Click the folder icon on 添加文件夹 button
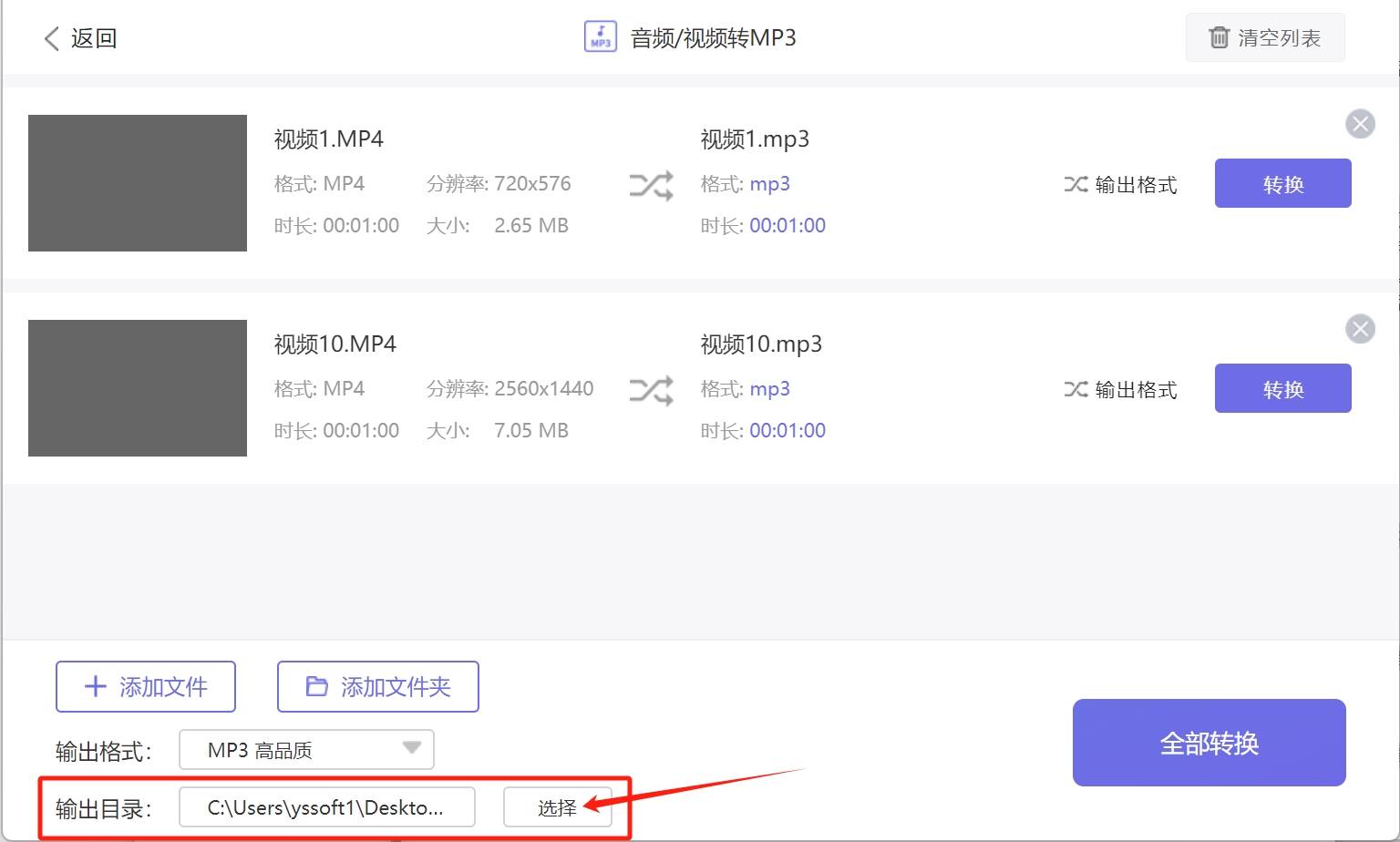This screenshot has height=842, width=1400. pos(316,686)
